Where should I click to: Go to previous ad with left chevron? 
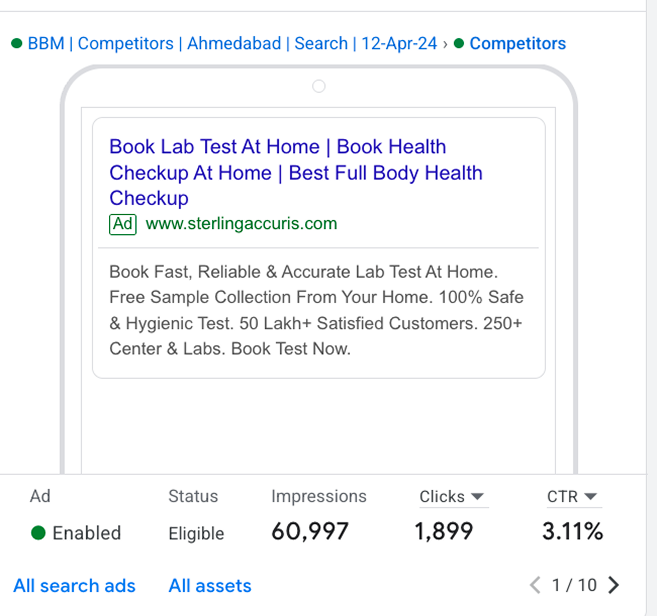tap(535, 585)
